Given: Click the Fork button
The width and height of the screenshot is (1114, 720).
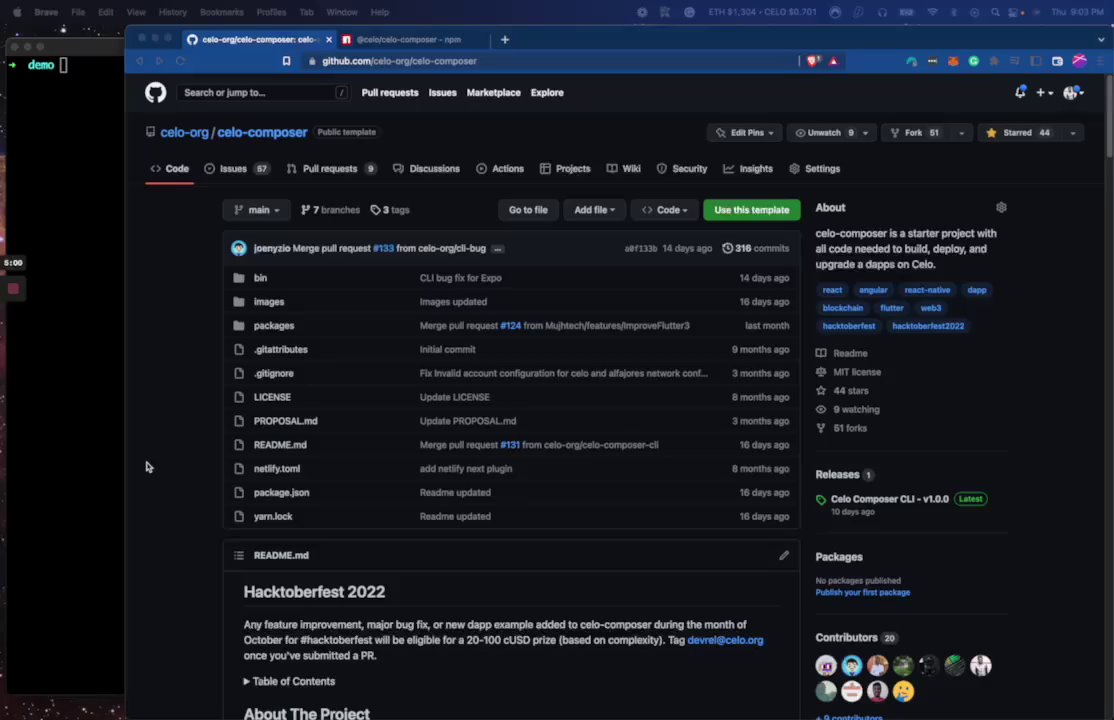Looking at the screenshot, I should [915, 133].
